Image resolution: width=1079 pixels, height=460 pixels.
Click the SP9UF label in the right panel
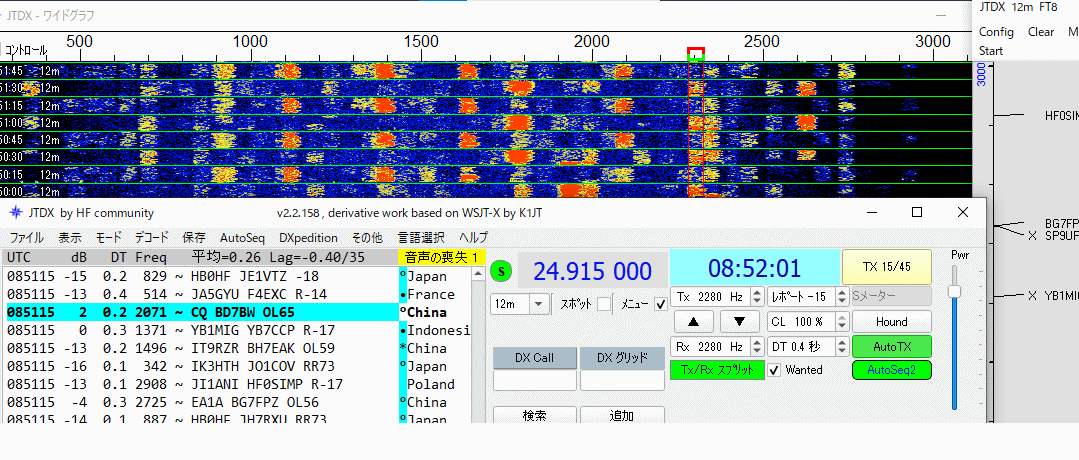pos(1061,236)
